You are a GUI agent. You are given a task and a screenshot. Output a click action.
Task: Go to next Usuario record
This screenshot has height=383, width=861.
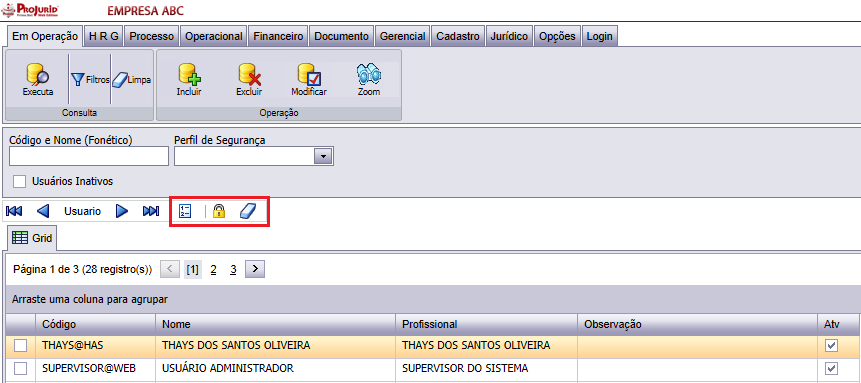click(x=122, y=211)
